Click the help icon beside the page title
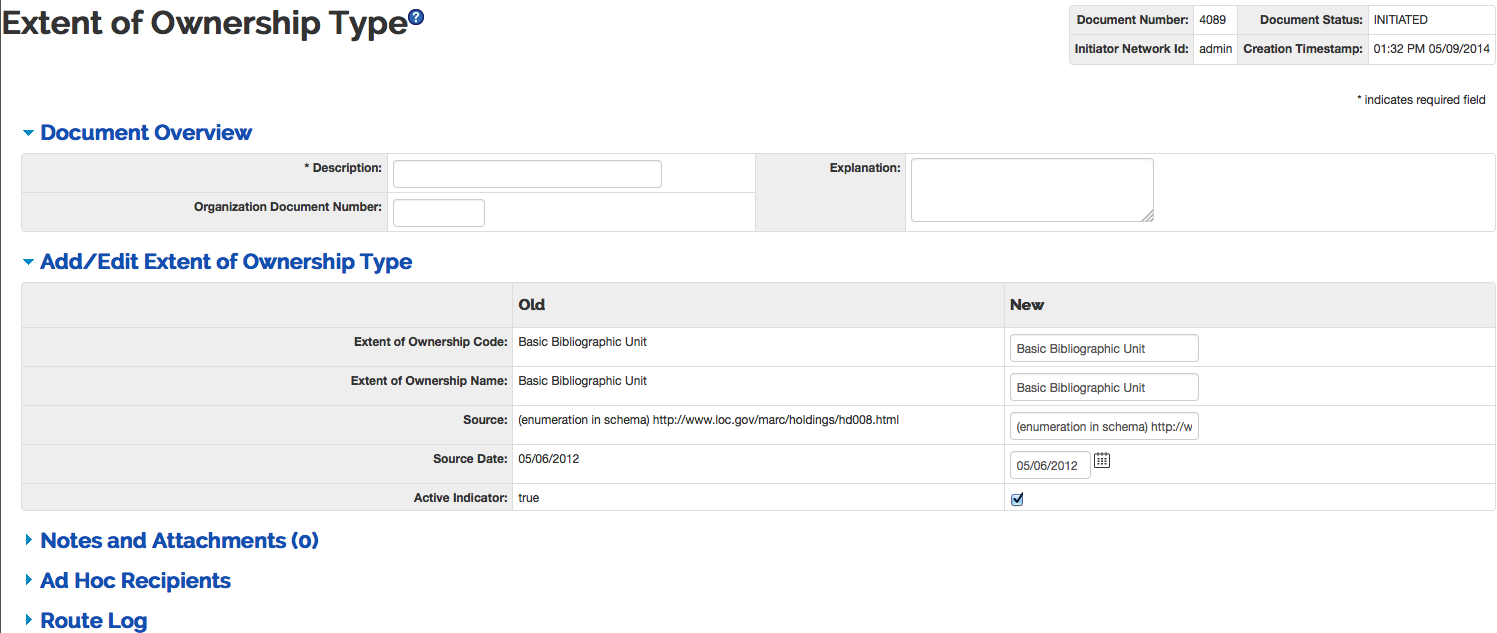Image resolution: width=1497 pixels, height=633 pixels. [416, 17]
